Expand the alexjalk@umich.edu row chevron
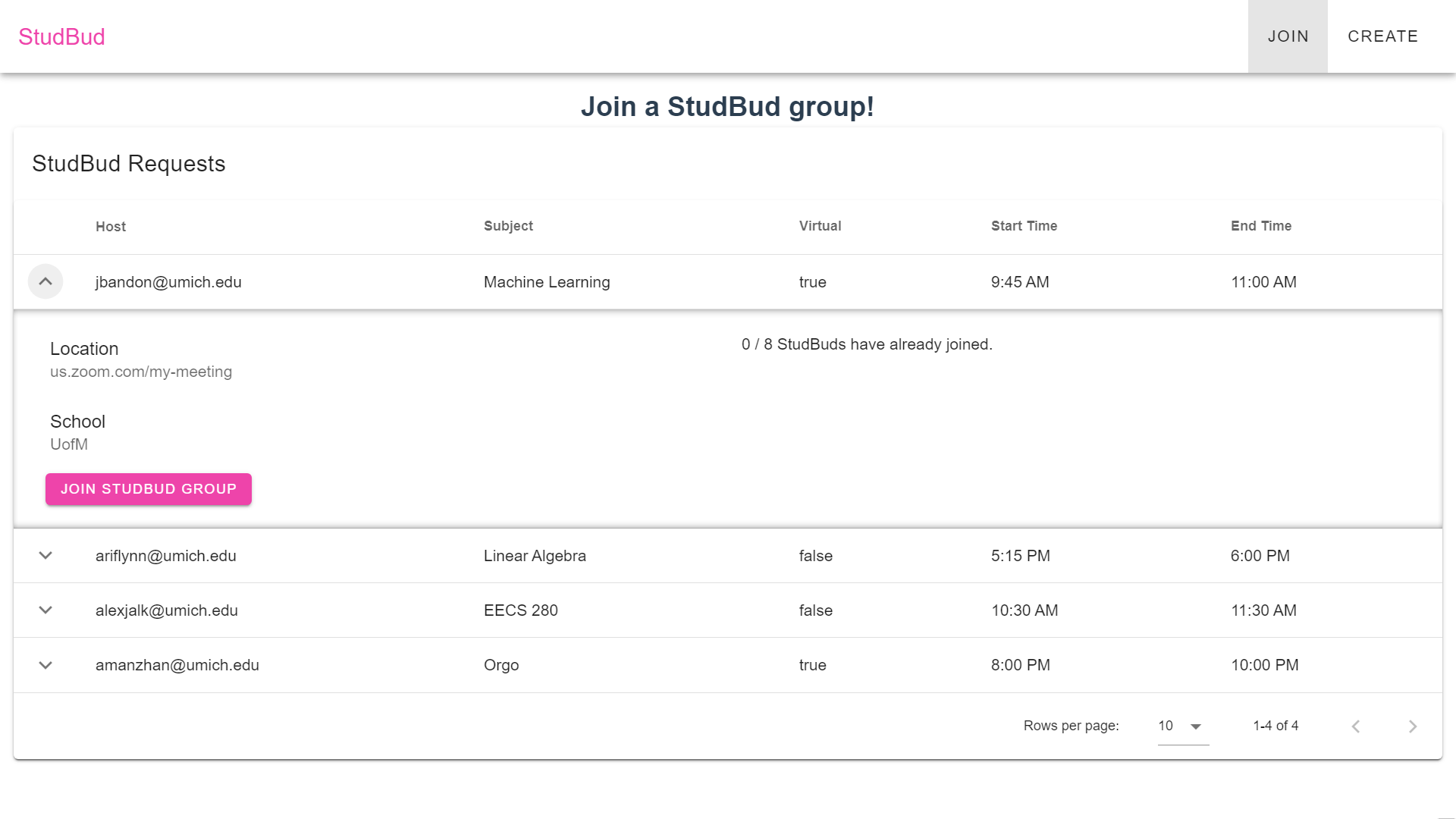 point(45,610)
